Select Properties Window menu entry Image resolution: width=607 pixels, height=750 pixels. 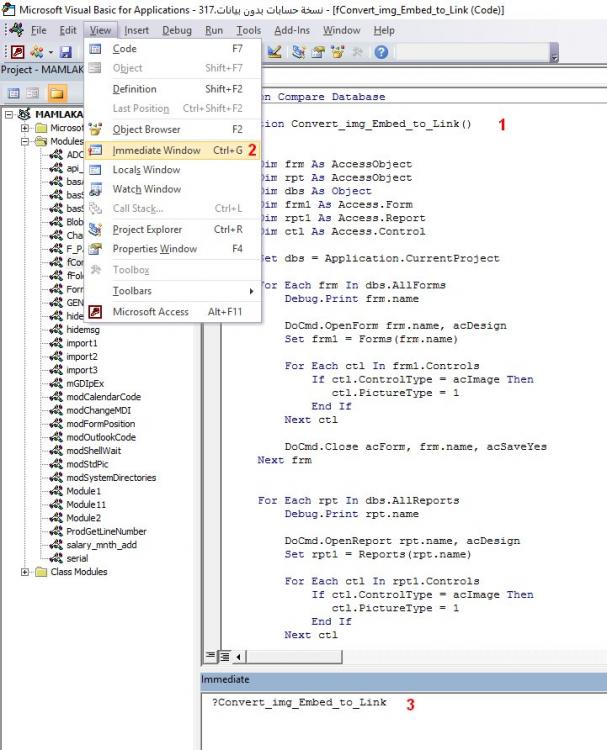pos(173,249)
